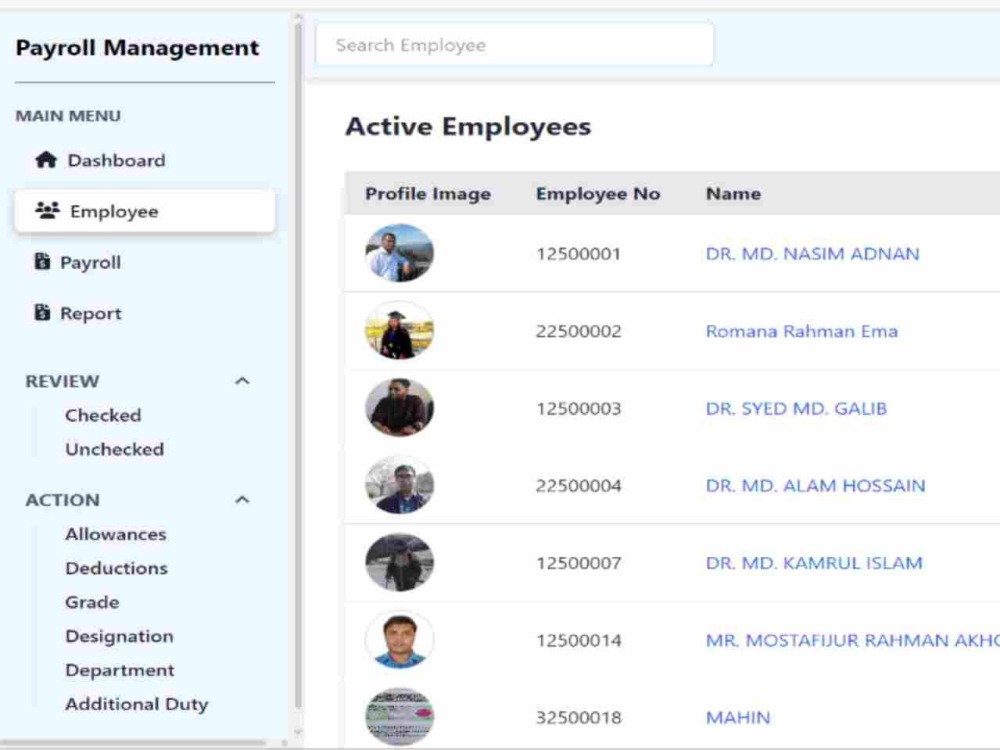Click profile photo of employee 22500004
The width and height of the screenshot is (1000, 750).
point(399,485)
